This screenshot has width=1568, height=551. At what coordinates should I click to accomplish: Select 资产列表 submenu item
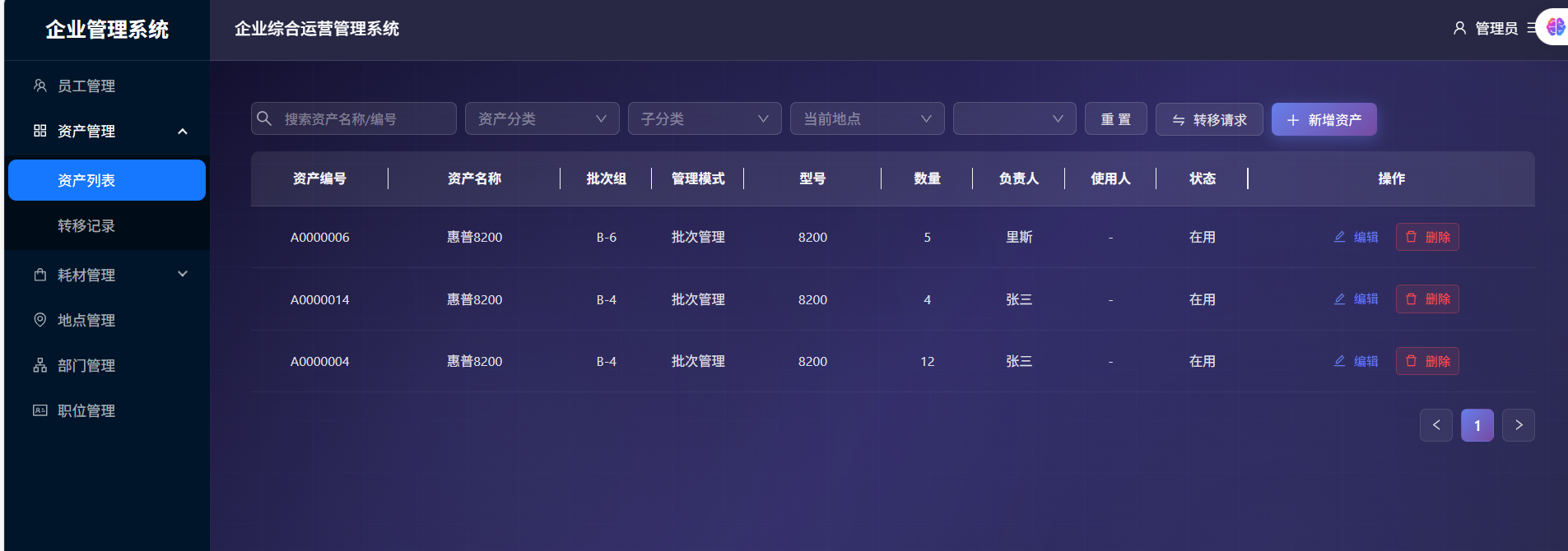click(107, 180)
